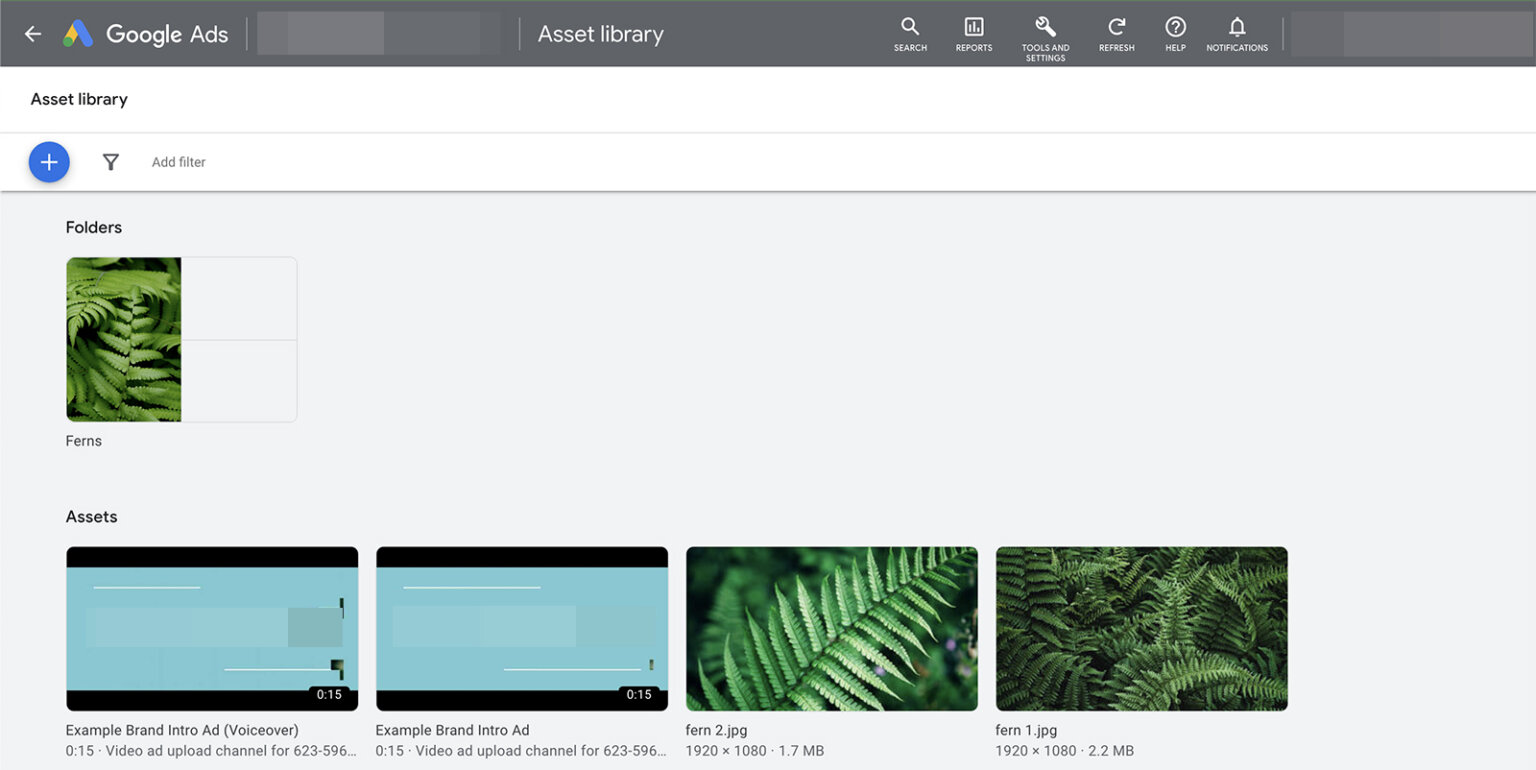Screen dimensions: 1536x770
Task: Click the 0:15 duration badge on Example Brand Intro Ad
Action: (x=639, y=693)
